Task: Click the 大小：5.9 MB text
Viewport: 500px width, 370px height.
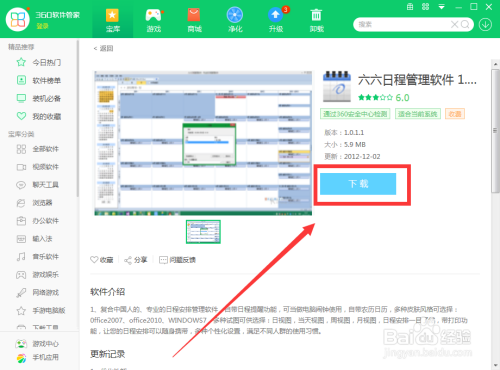Action: point(345,144)
